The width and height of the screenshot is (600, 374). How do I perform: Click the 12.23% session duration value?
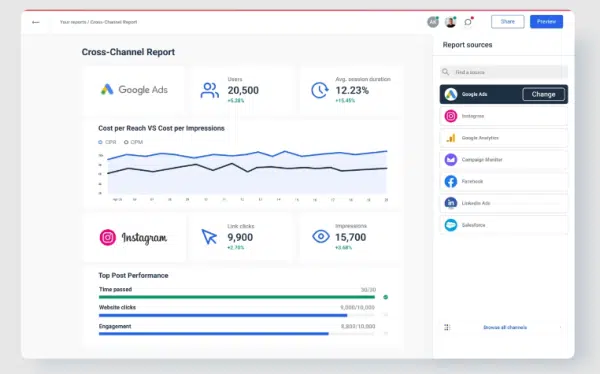(x=352, y=90)
